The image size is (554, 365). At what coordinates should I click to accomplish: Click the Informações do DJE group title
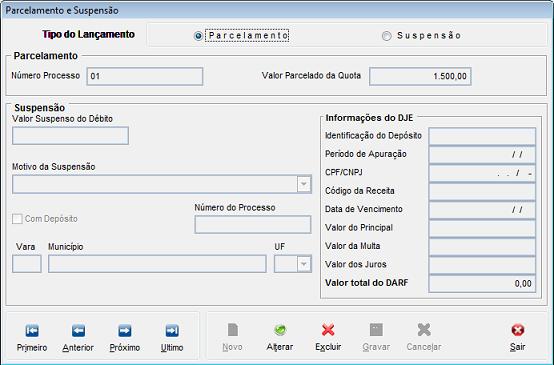[369, 118]
